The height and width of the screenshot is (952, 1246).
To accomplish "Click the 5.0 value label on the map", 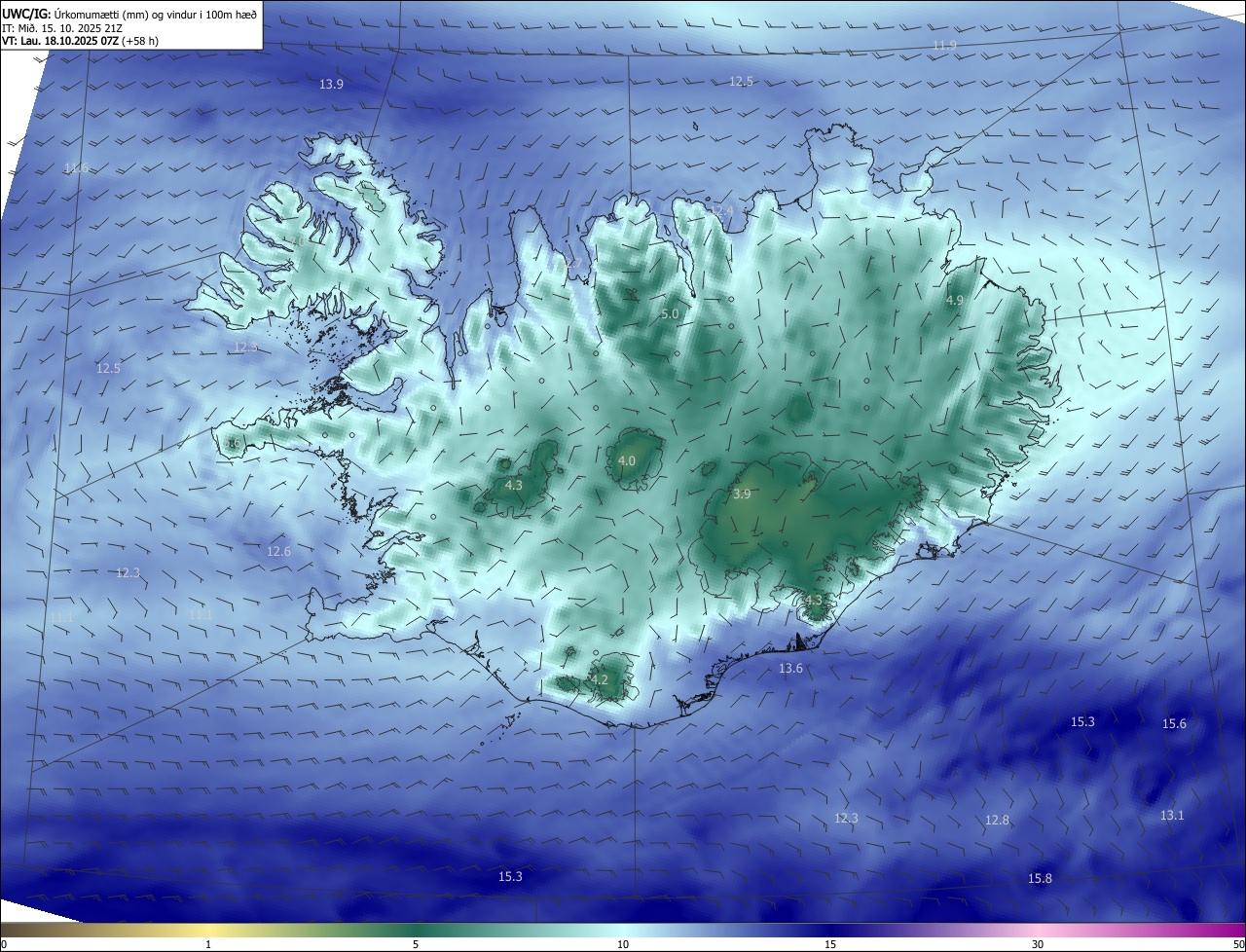I will pyautogui.click(x=670, y=314).
